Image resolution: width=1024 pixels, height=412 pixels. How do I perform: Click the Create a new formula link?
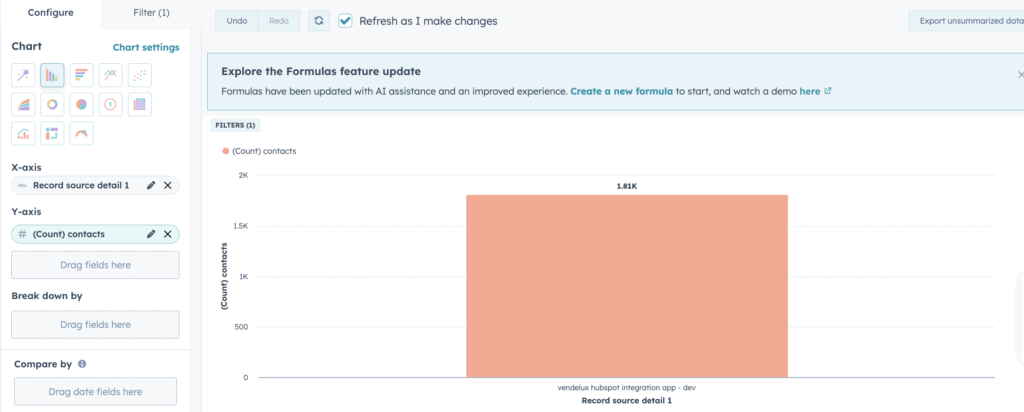click(622, 91)
